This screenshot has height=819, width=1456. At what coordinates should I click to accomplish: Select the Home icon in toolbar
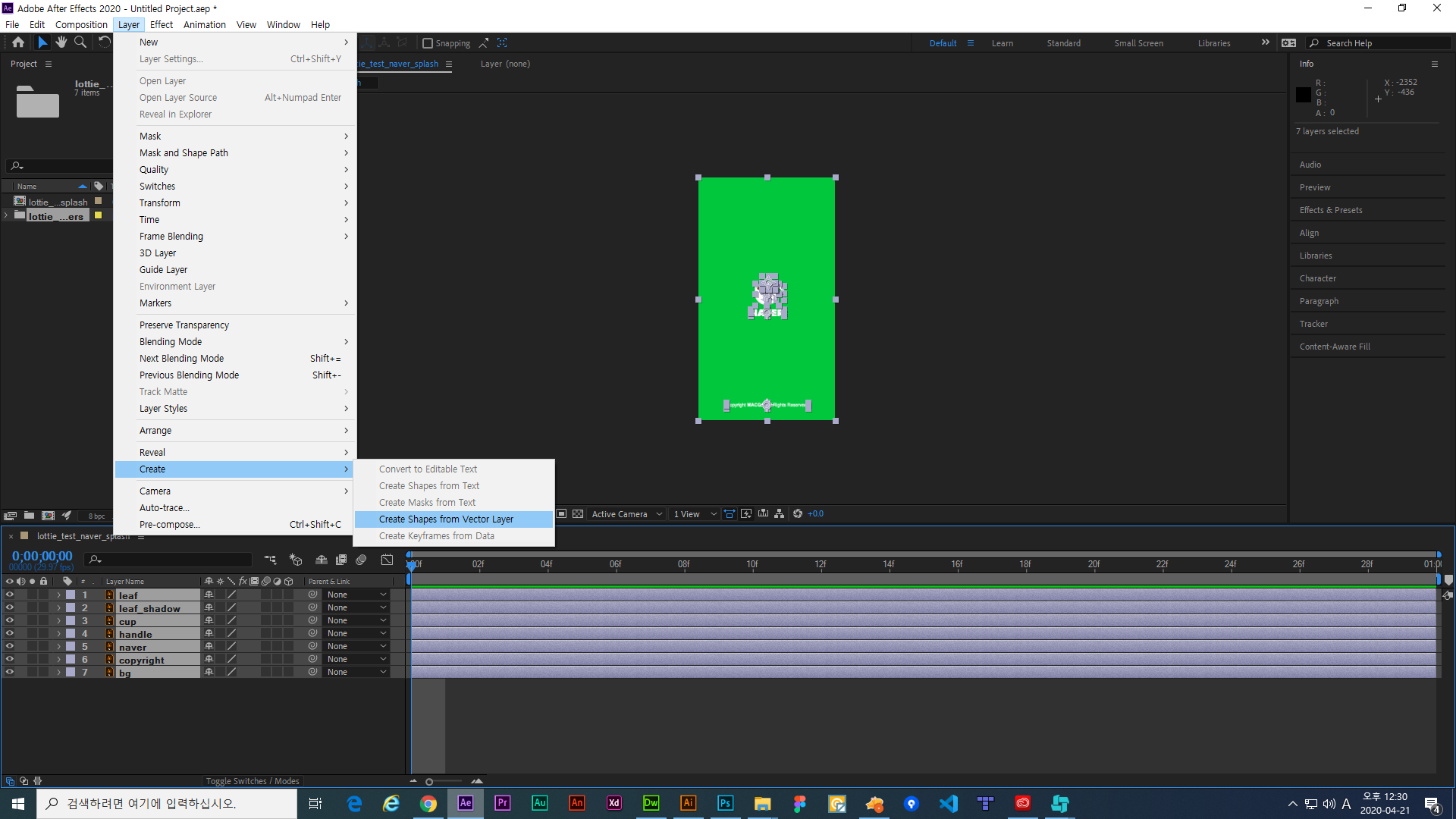click(x=18, y=42)
